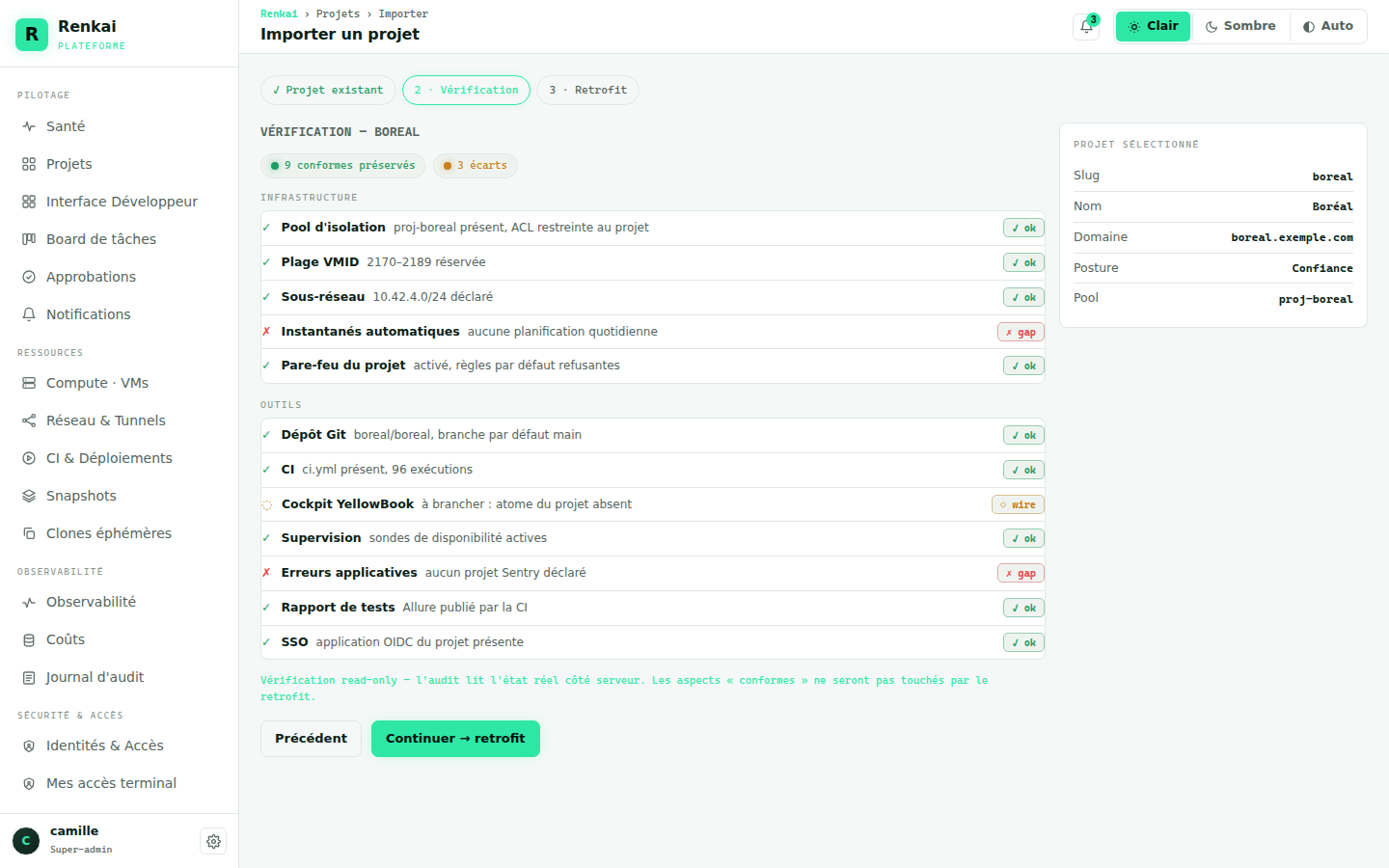Click the Snapshots layers icon

(x=29, y=496)
